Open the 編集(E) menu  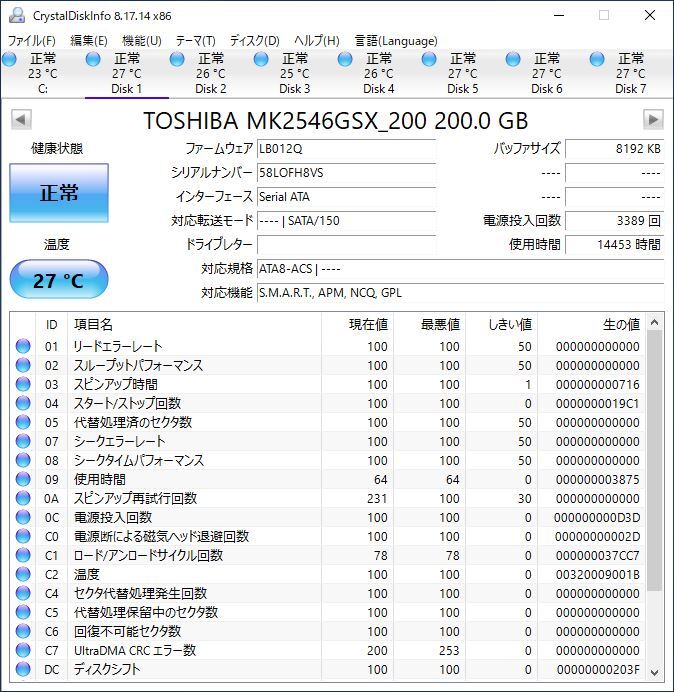89,41
